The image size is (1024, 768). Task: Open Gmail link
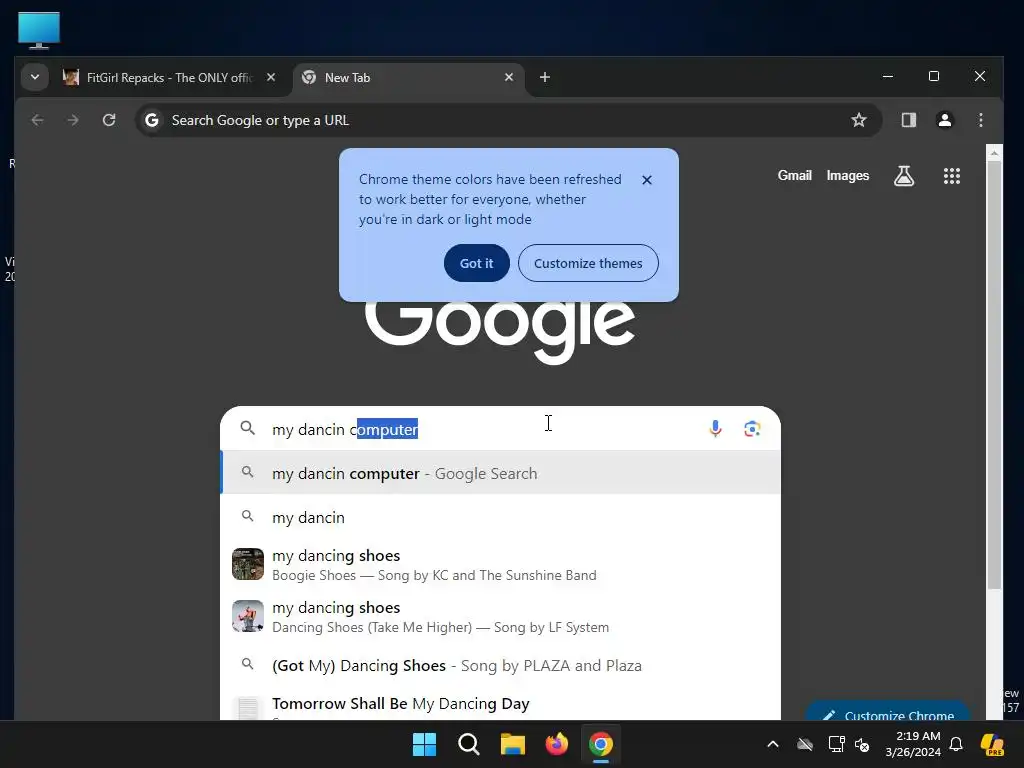794,176
